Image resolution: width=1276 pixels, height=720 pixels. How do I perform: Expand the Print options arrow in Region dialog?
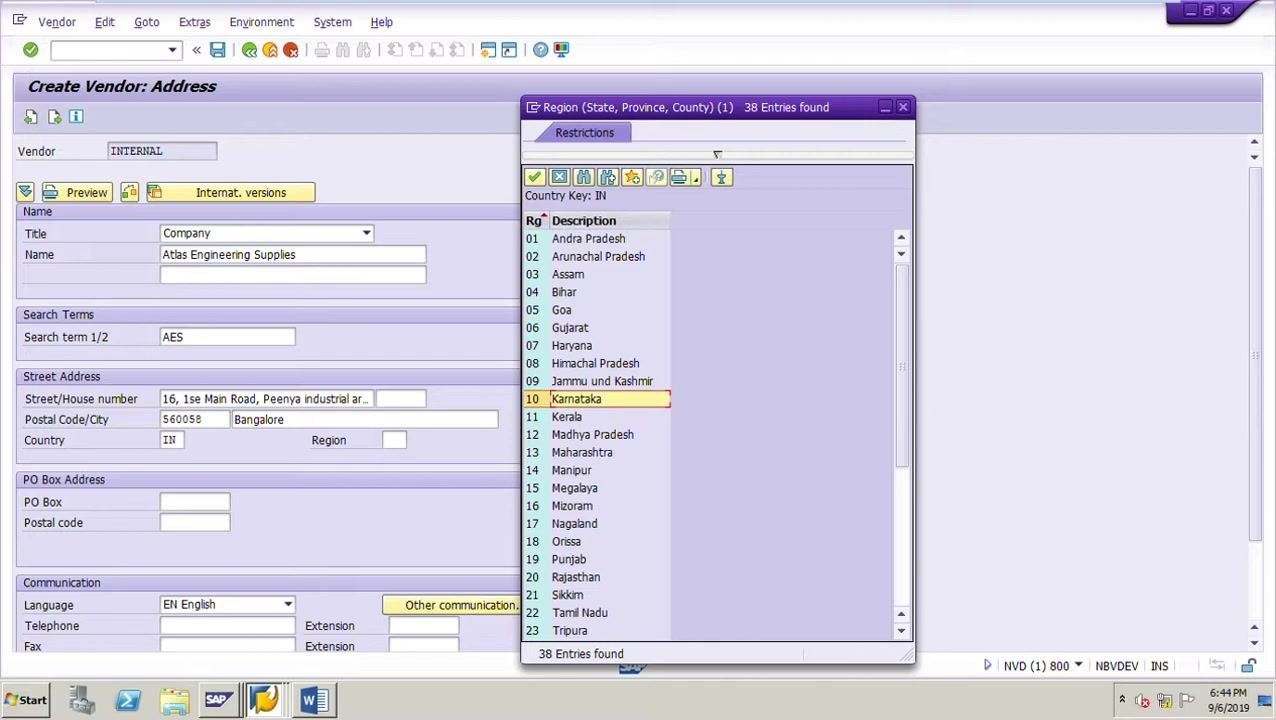pyautogui.click(x=695, y=178)
